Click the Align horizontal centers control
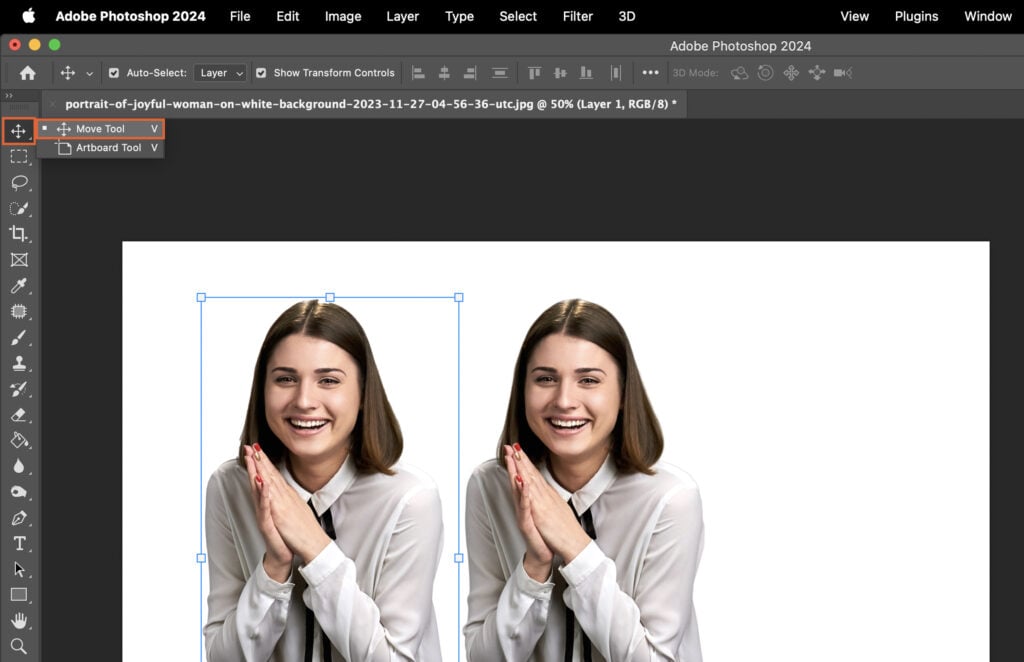Image resolution: width=1024 pixels, height=662 pixels. 445,72
